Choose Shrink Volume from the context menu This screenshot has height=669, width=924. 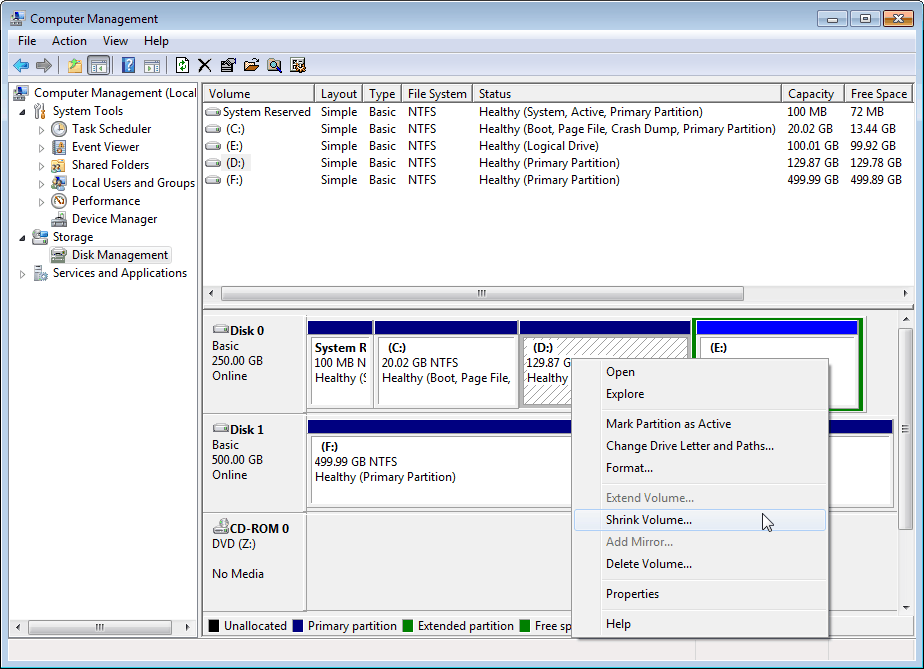pos(650,519)
